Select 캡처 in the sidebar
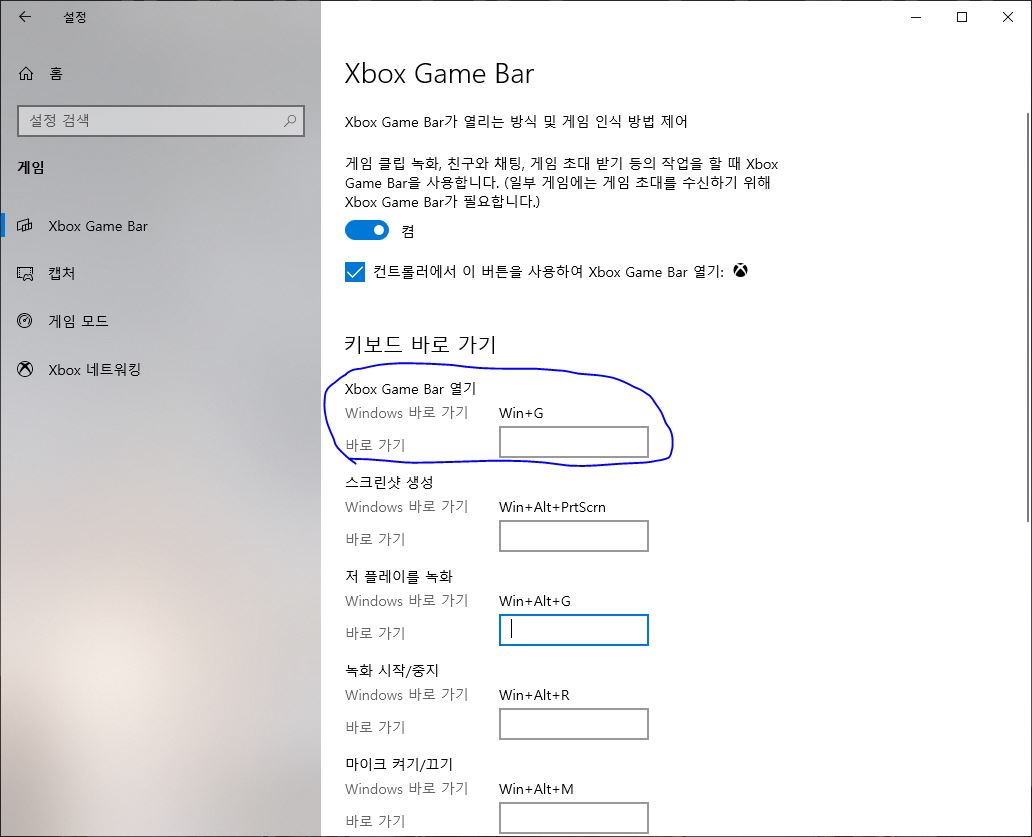Viewport: 1032px width, 837px height. click(x=160, y=273)
